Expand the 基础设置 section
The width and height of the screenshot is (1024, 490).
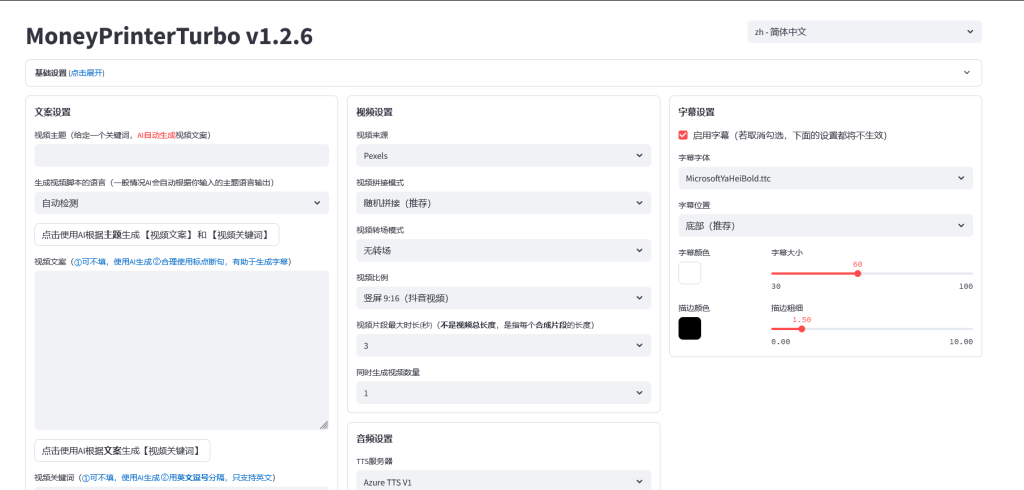click(503, 73)
